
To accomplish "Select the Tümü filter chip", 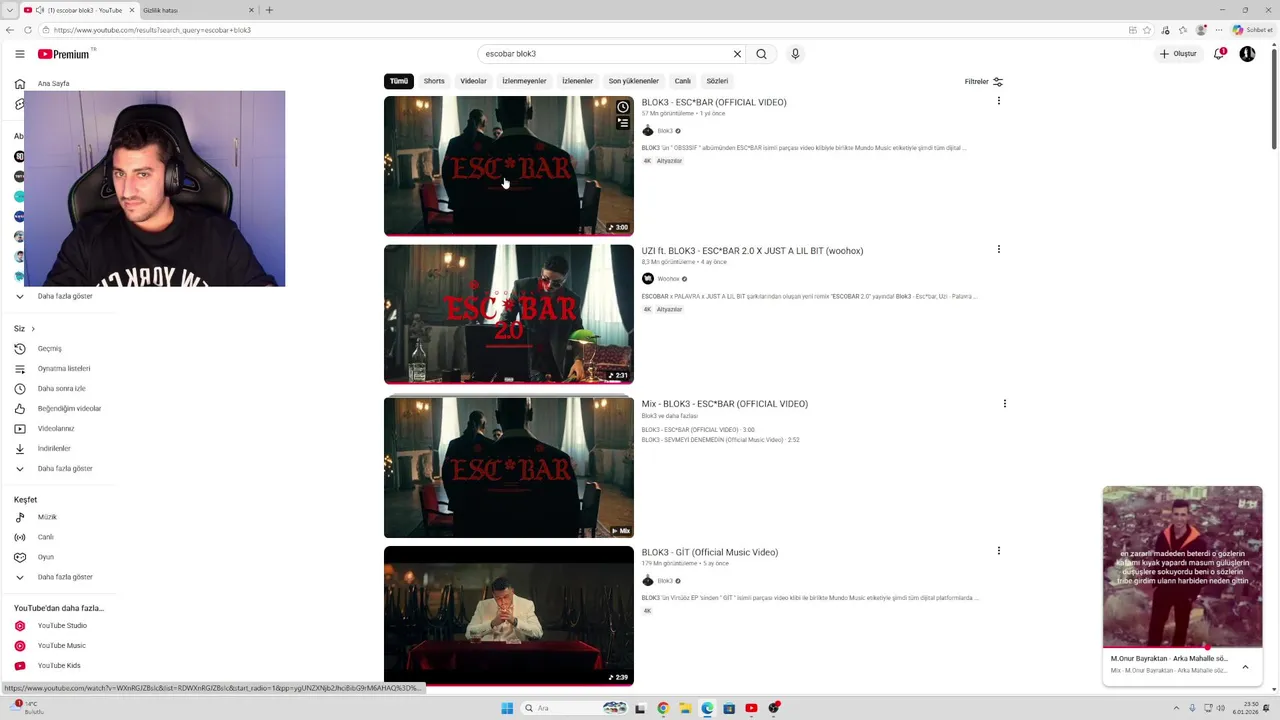I will (x=399, y=81).
